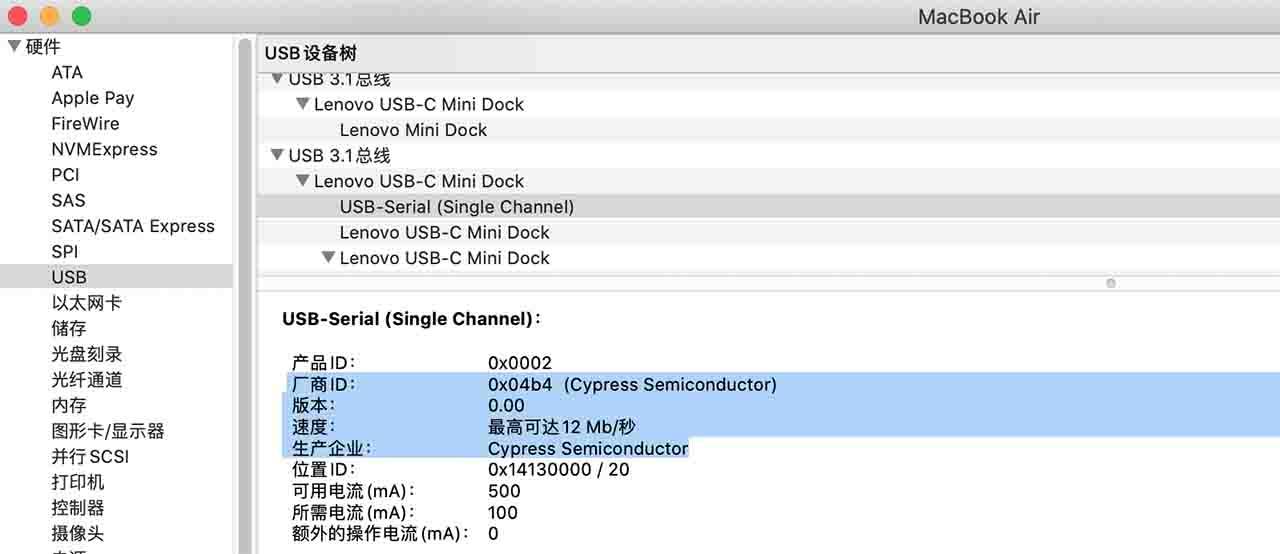Select the Lenovo Mini Dock device row
Image resolution: width=1280 pixels, height=554 pixels.
coord(413,130)
